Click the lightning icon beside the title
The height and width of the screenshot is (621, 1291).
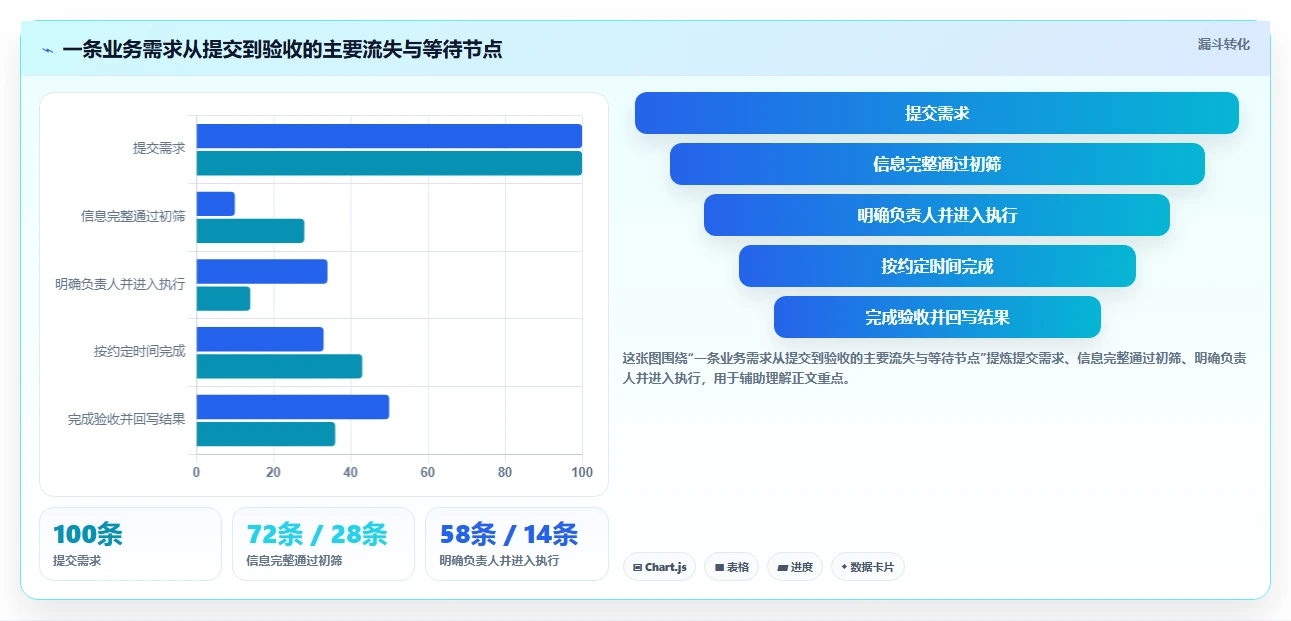(x=47, y=50)
